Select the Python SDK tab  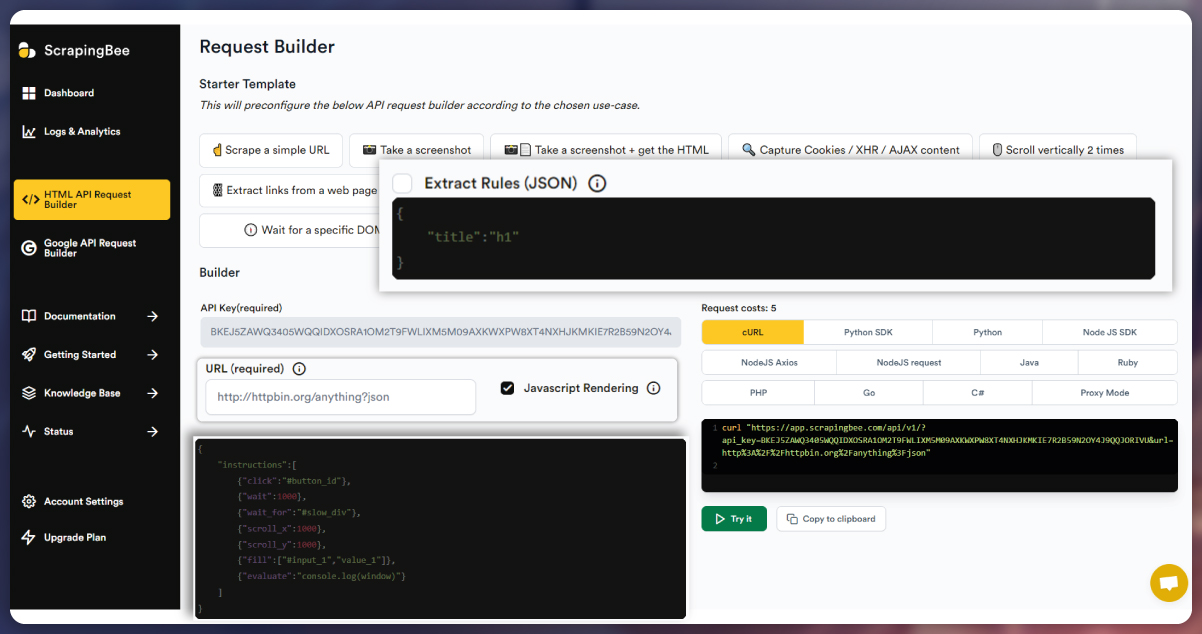(x=868, y=332)
